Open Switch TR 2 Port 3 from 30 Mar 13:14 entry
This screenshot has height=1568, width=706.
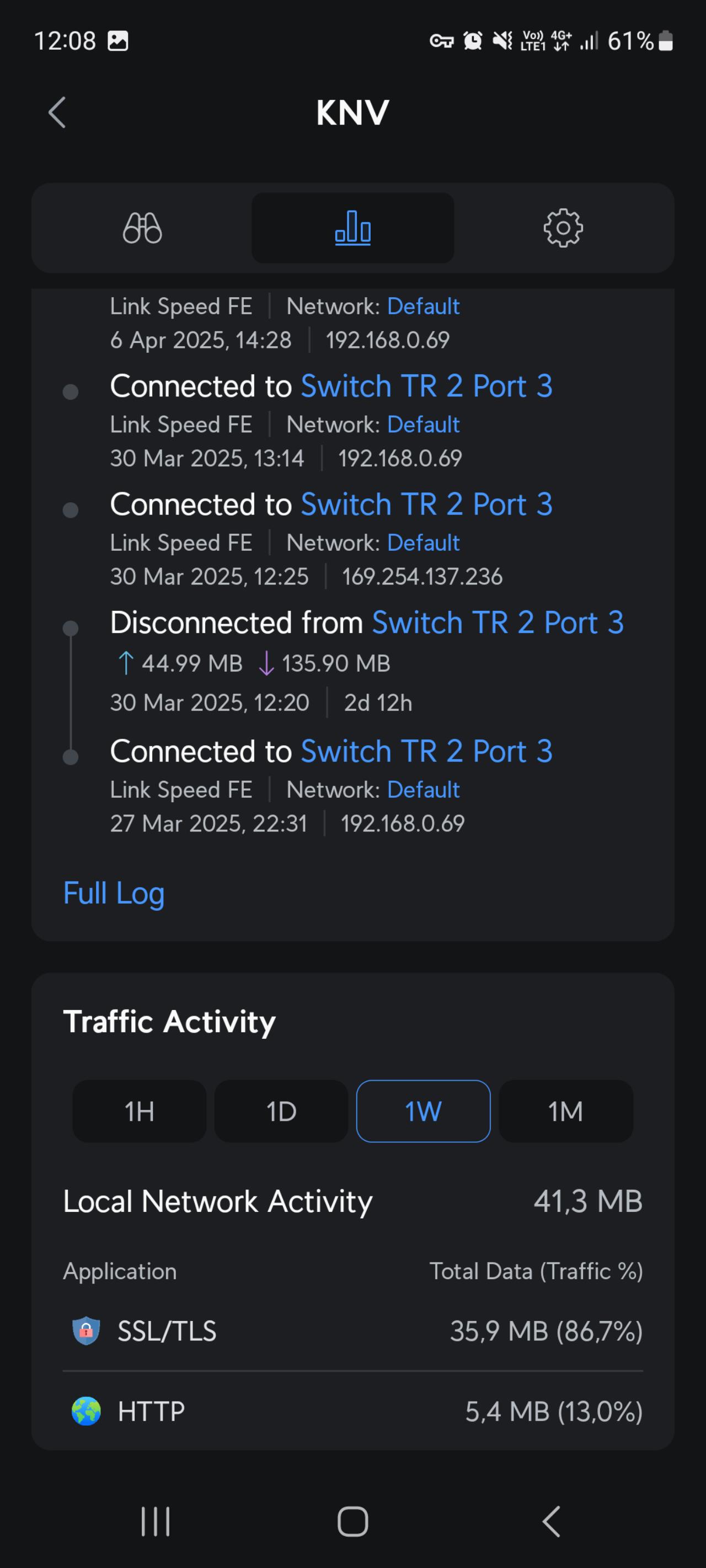[426, 386]
